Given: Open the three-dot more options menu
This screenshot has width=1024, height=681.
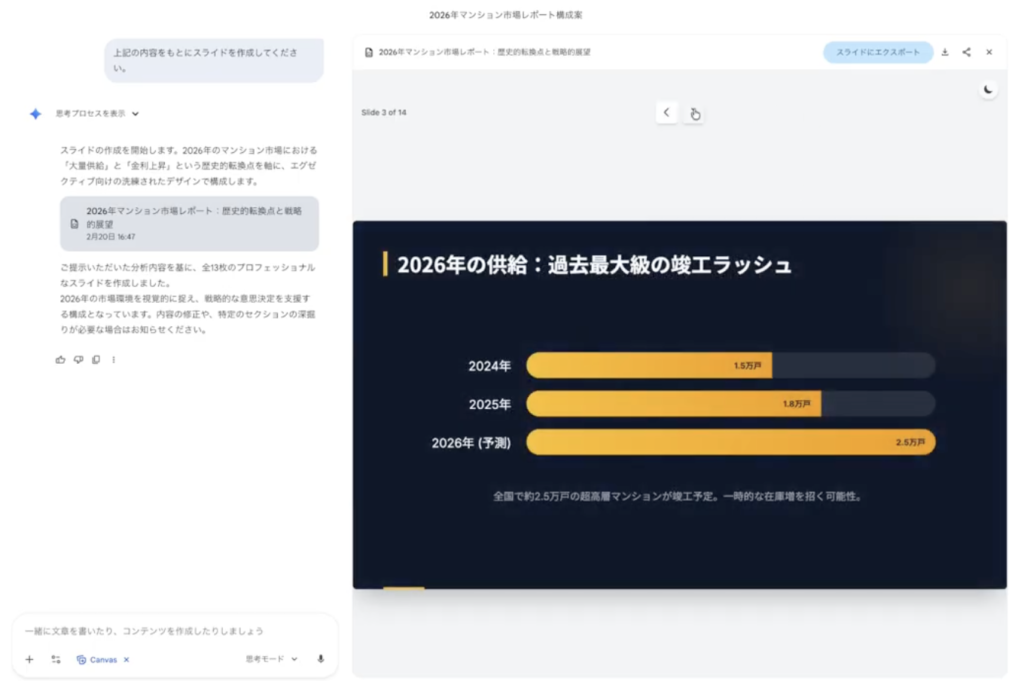Looking at the screenshot, I should tap(114, 359).
